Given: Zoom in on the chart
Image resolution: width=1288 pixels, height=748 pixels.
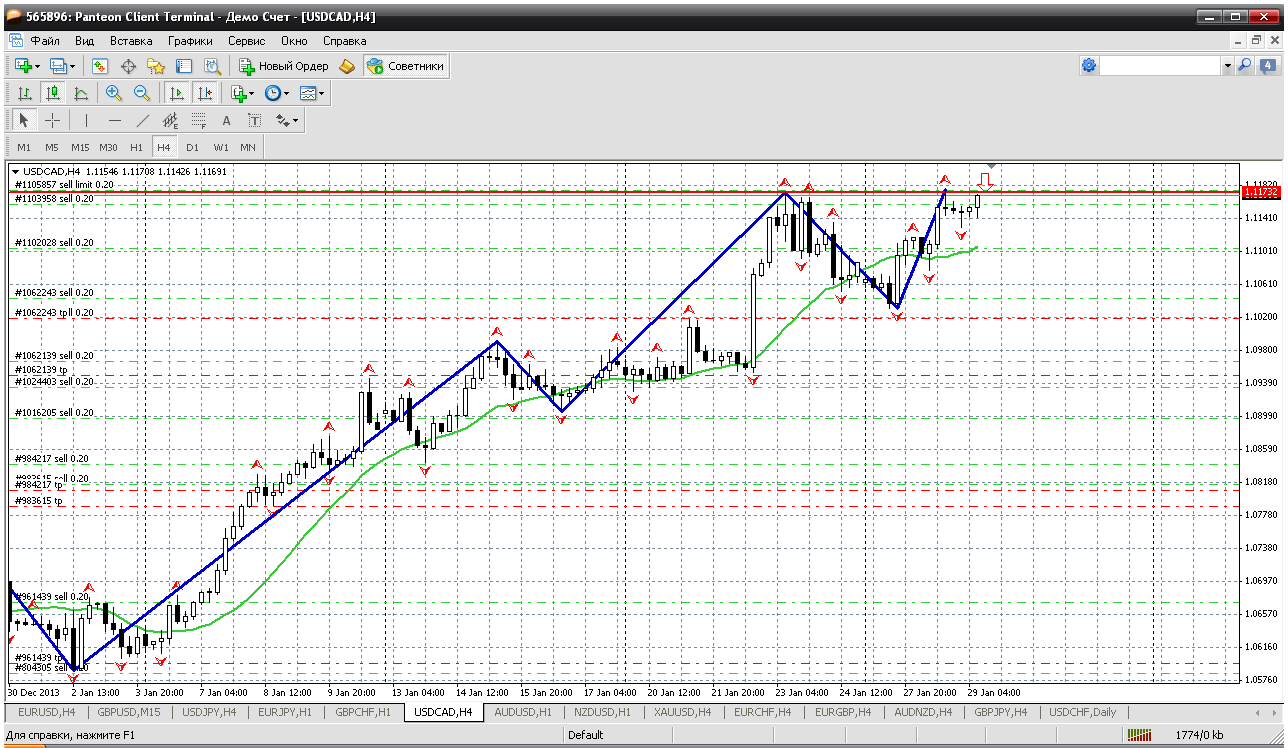Looking at the screenshot, I should click(114, 93).
